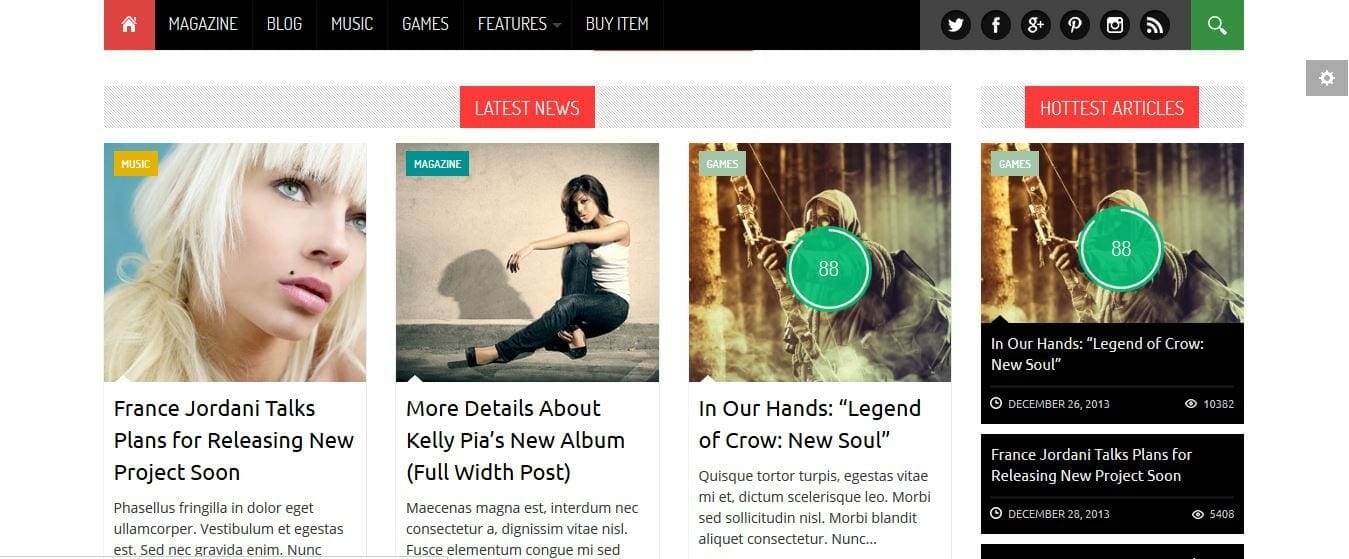1349x559 pixels.
Task: Select the Blog menu item
Action: tap(284, 24)
